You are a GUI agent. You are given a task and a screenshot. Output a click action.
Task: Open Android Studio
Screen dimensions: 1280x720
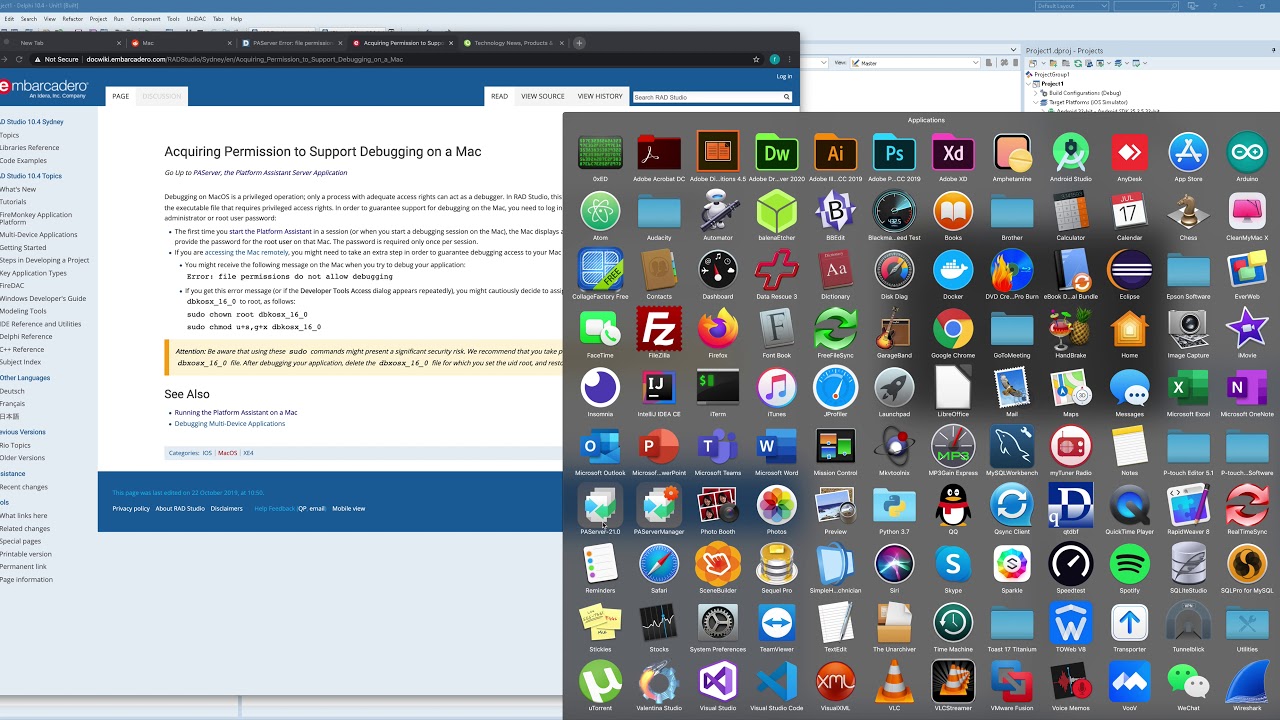pos(1071,153)
